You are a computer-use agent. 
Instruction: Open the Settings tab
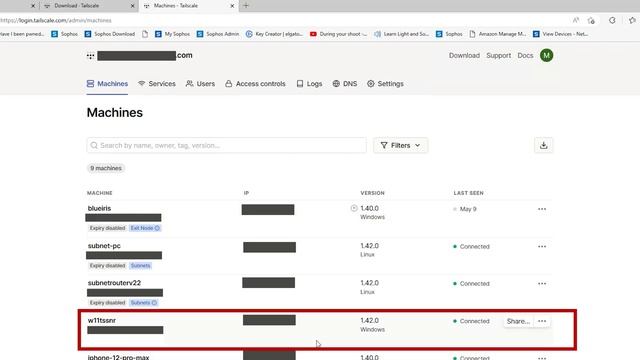[x=385, y=84]
